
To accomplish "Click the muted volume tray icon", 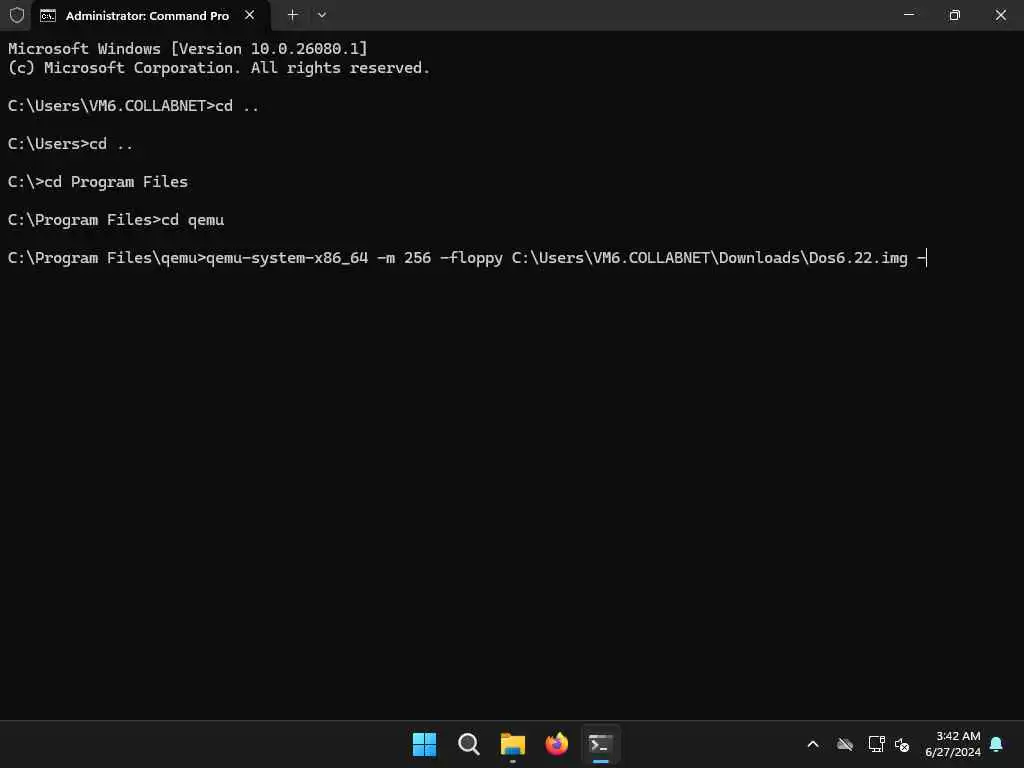I will tap(902, 744).
